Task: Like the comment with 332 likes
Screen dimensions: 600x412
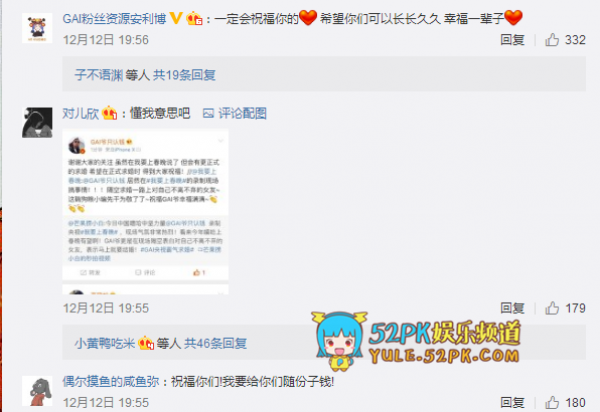Action: click(565, 40)
